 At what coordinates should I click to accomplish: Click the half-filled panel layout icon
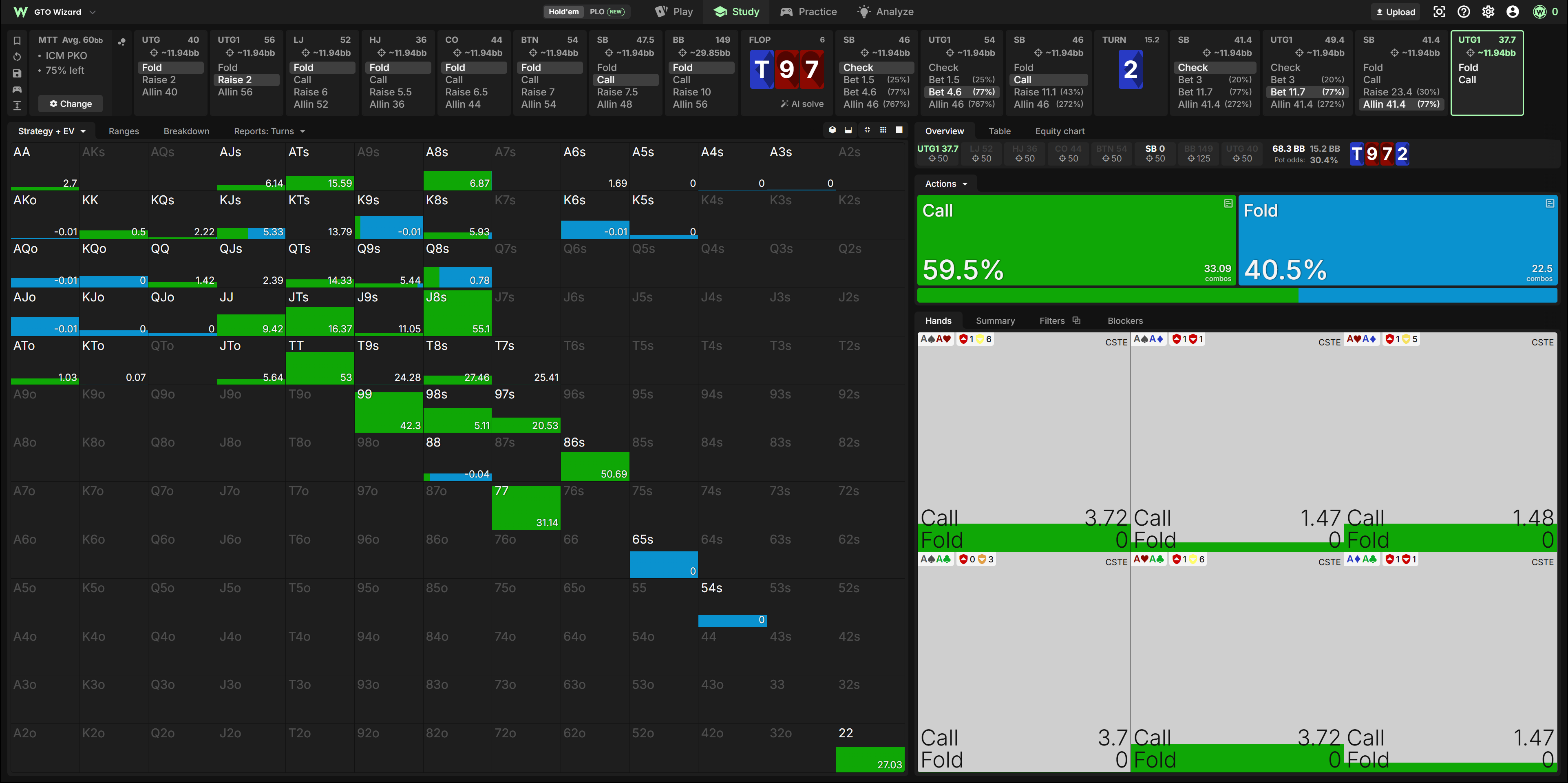coord(848,130)
